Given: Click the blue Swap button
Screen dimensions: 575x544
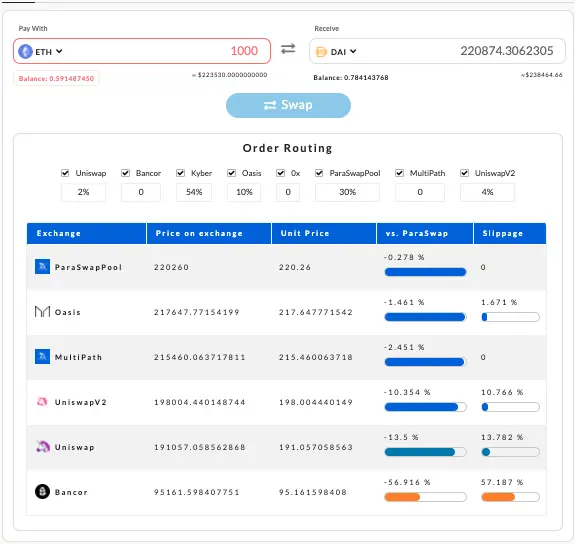Looking at the screenshot, I should [x=288, y=105].
